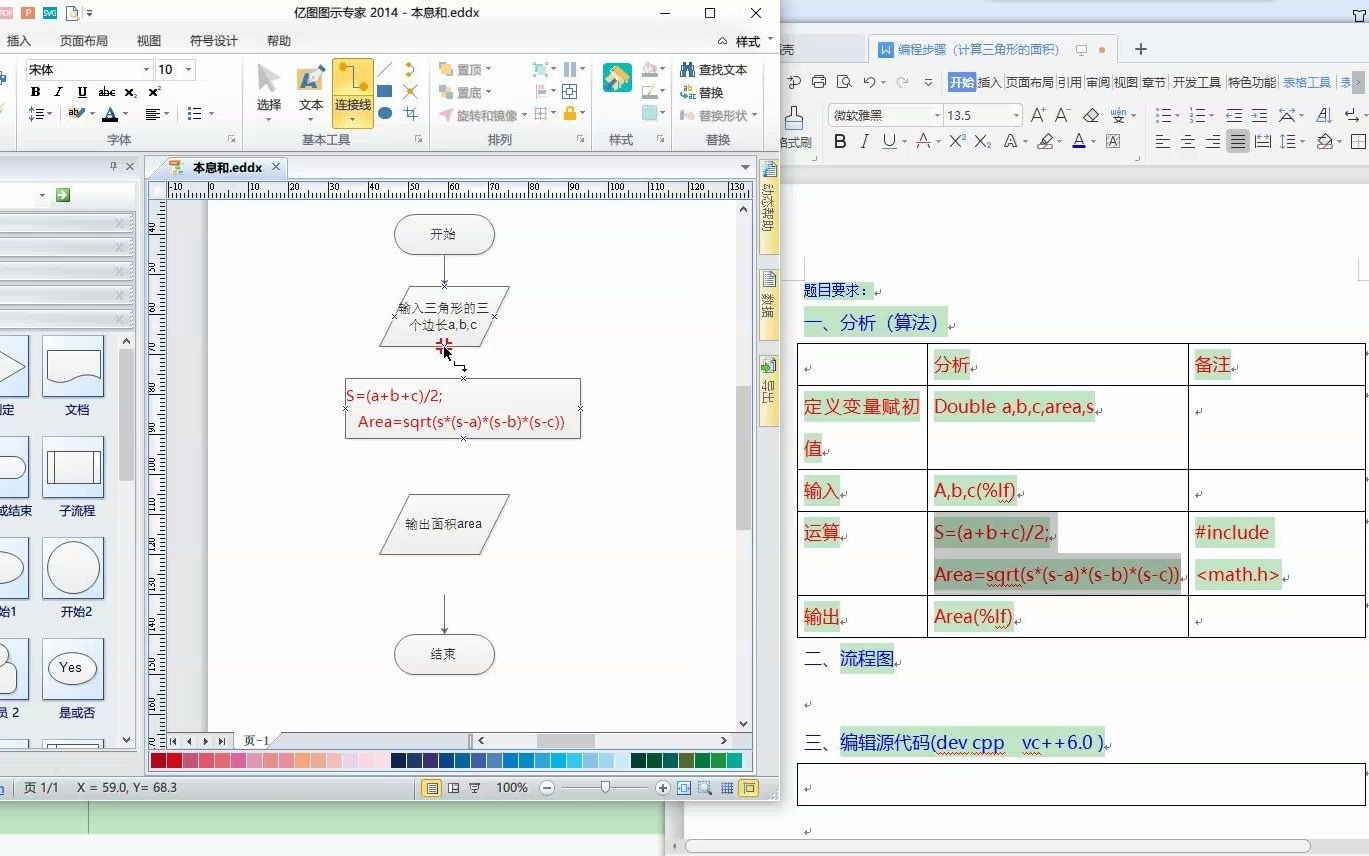Select the 文档 document shape
Image resolution: width=1369 pixels, height=856 pixels.
click(x=75, y=375)
